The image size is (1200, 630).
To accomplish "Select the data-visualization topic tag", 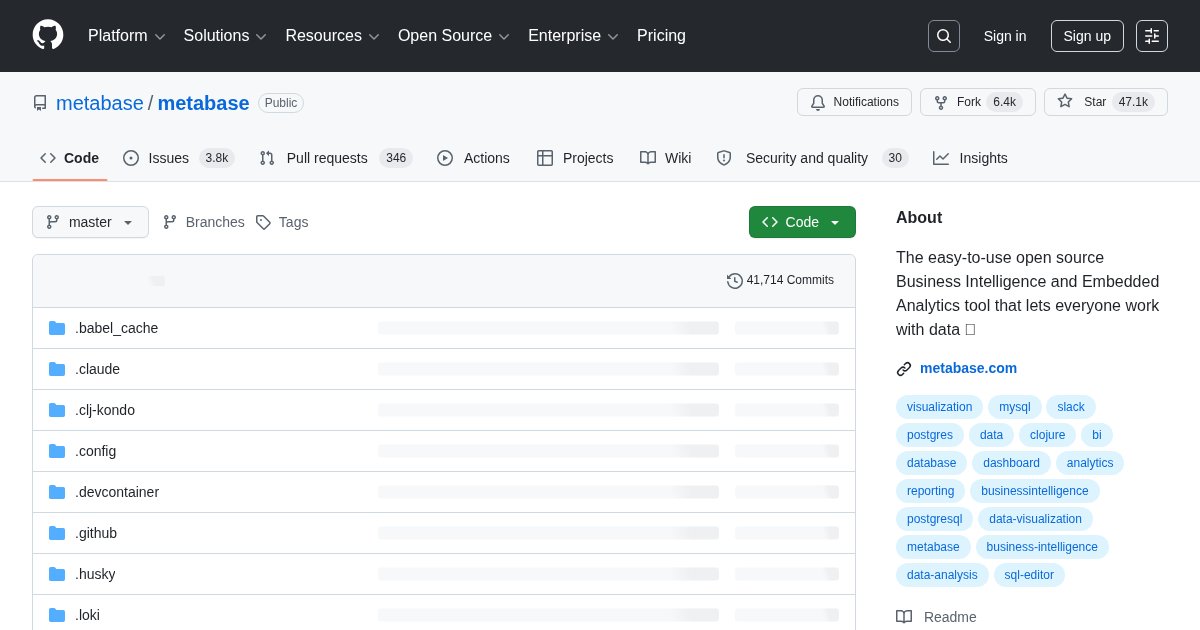I will 1035,519.
